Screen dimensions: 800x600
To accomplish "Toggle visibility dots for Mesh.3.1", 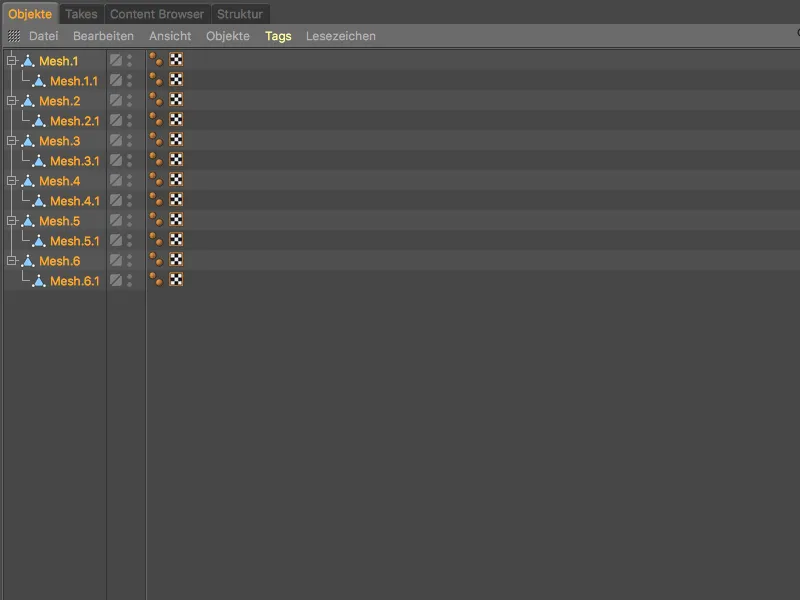I will (130, 160).
